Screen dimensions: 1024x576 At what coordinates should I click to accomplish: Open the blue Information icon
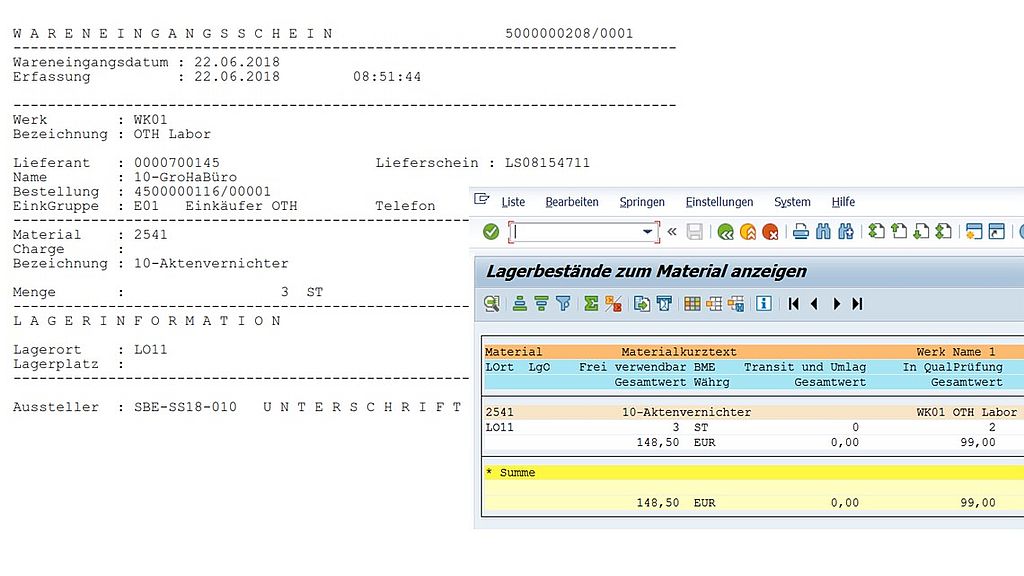(x=764, y=304)
